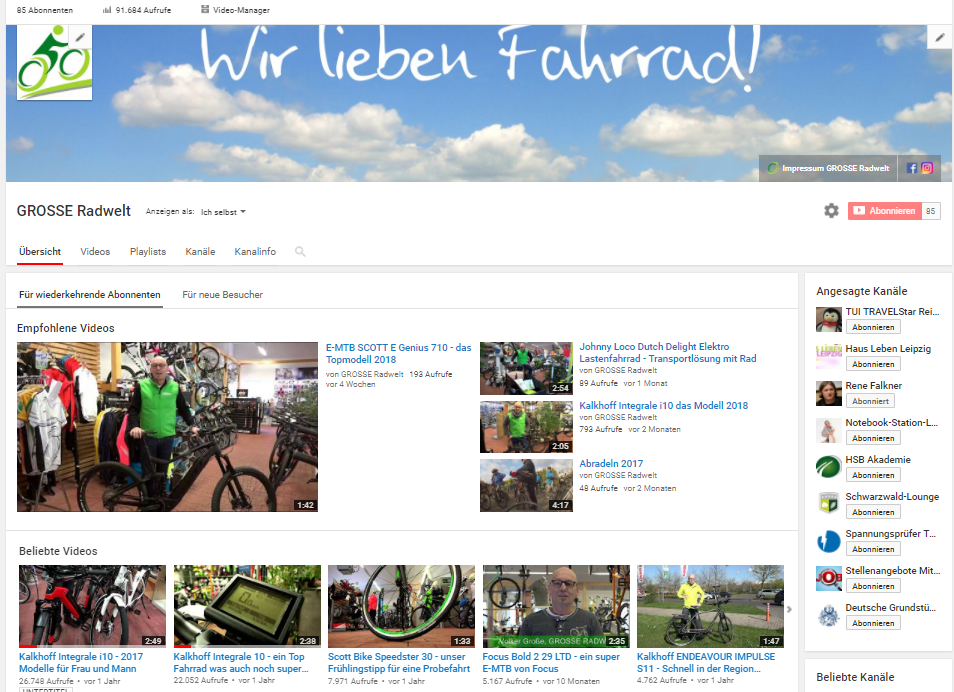Viewport: 954px width, 692px height.
Task: Open HSB Akademie channel name link
Action: pyautogui.click(x=878, y=460)
